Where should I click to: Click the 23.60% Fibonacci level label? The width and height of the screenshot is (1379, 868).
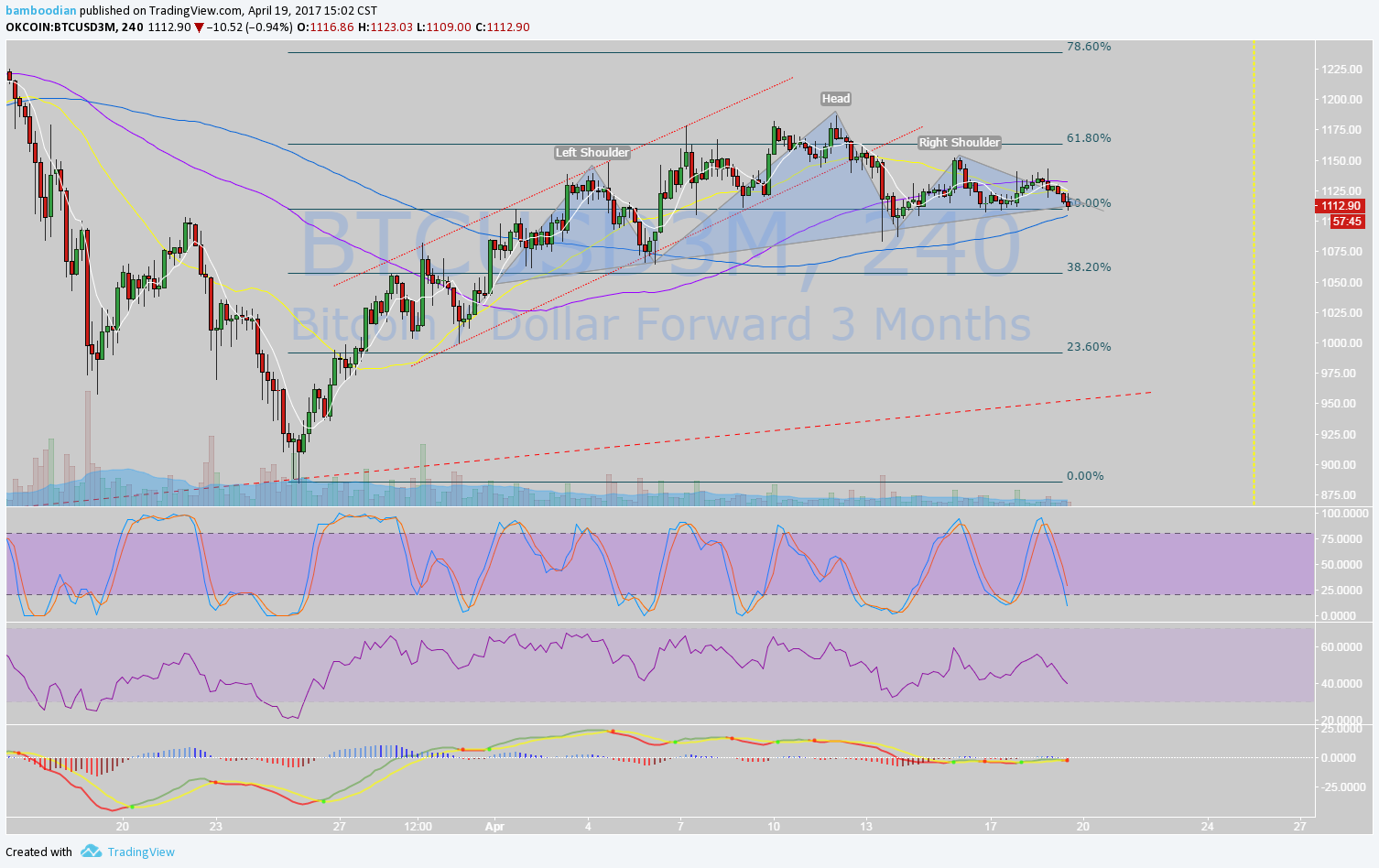pos(1089,347)
